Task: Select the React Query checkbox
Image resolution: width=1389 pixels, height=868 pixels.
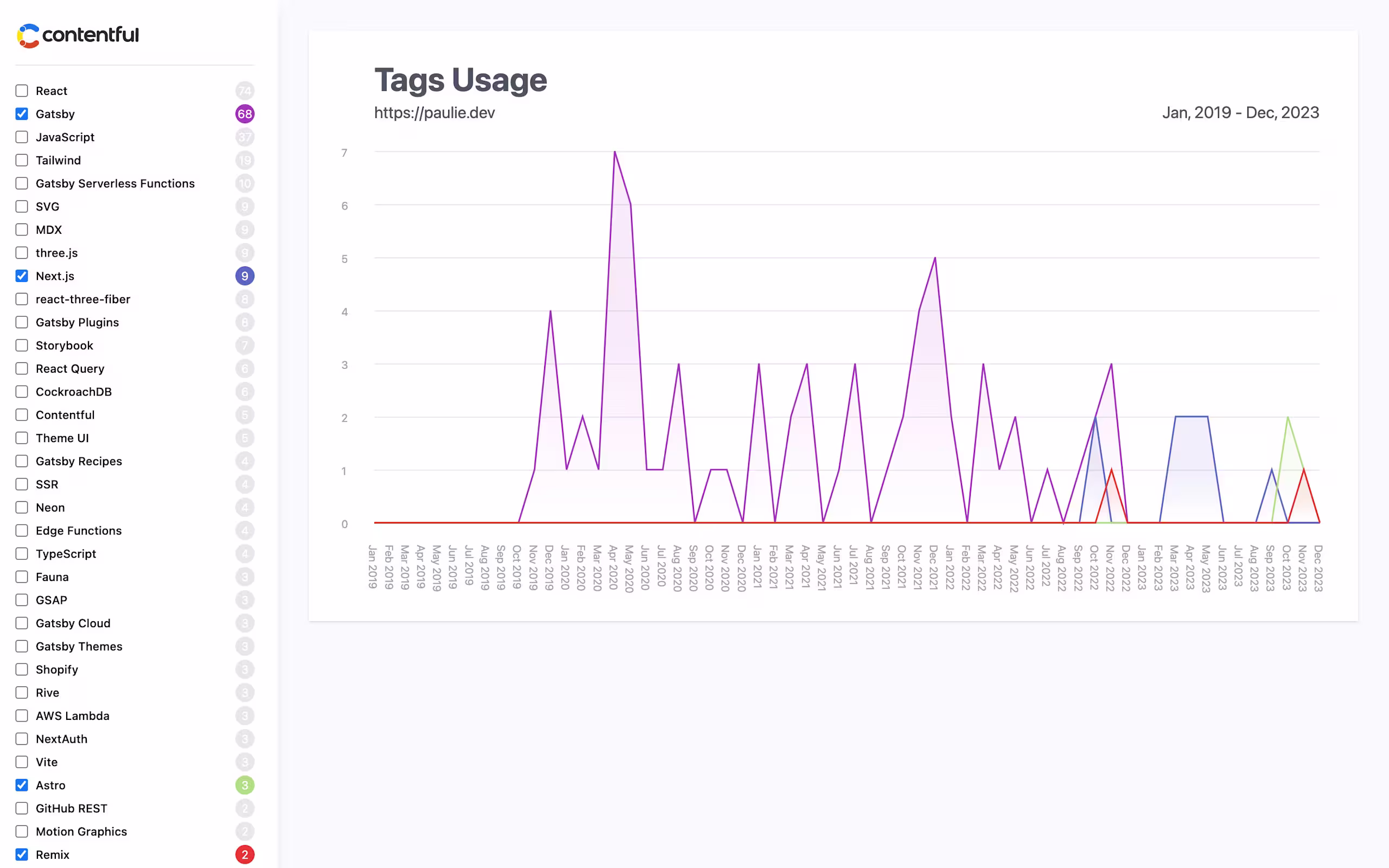Action: (22, 368)
